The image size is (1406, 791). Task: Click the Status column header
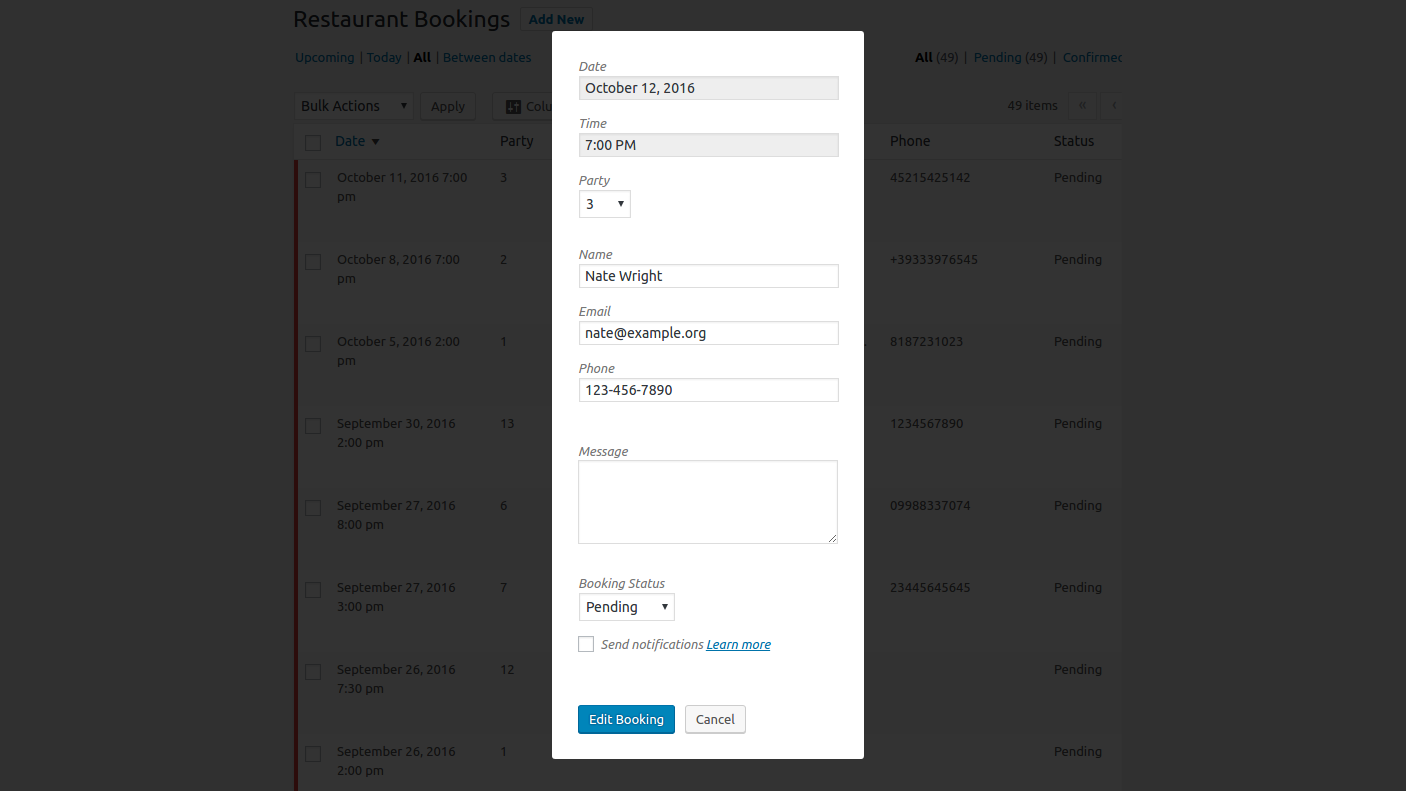(1074, 141)
